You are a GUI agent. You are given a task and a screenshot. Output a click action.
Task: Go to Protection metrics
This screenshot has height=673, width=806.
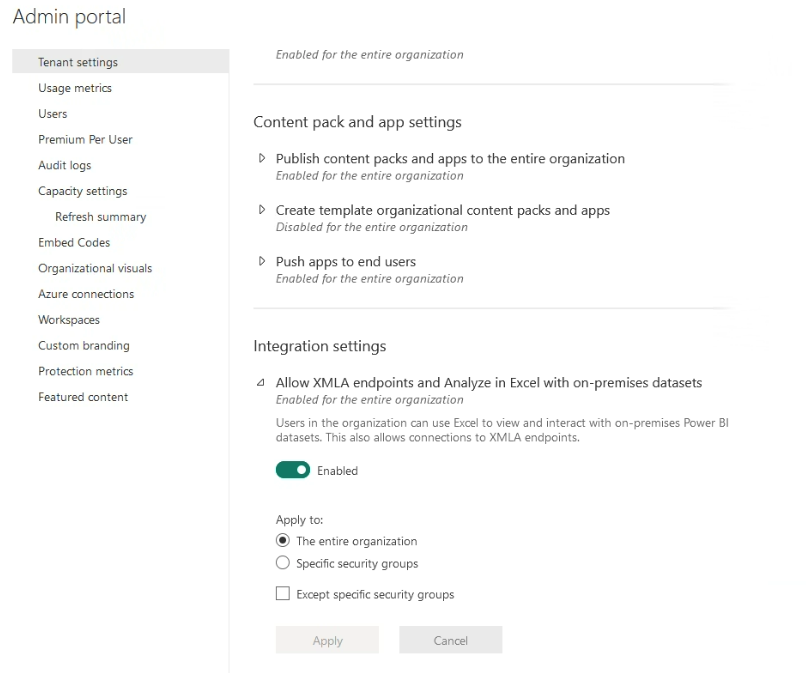[85, 371]
